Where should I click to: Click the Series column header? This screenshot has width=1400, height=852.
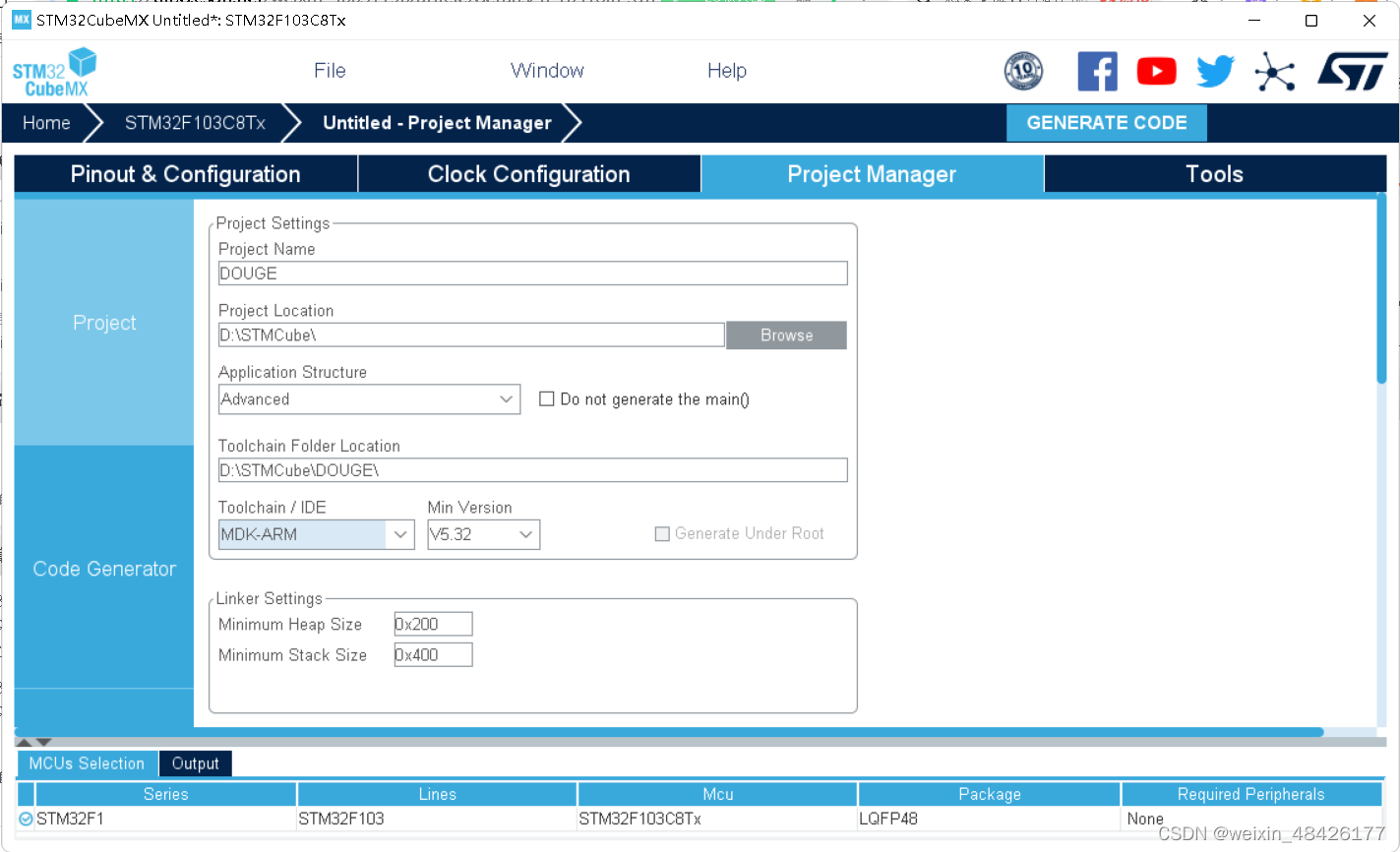pyautogui.click(x=165, y=794)
